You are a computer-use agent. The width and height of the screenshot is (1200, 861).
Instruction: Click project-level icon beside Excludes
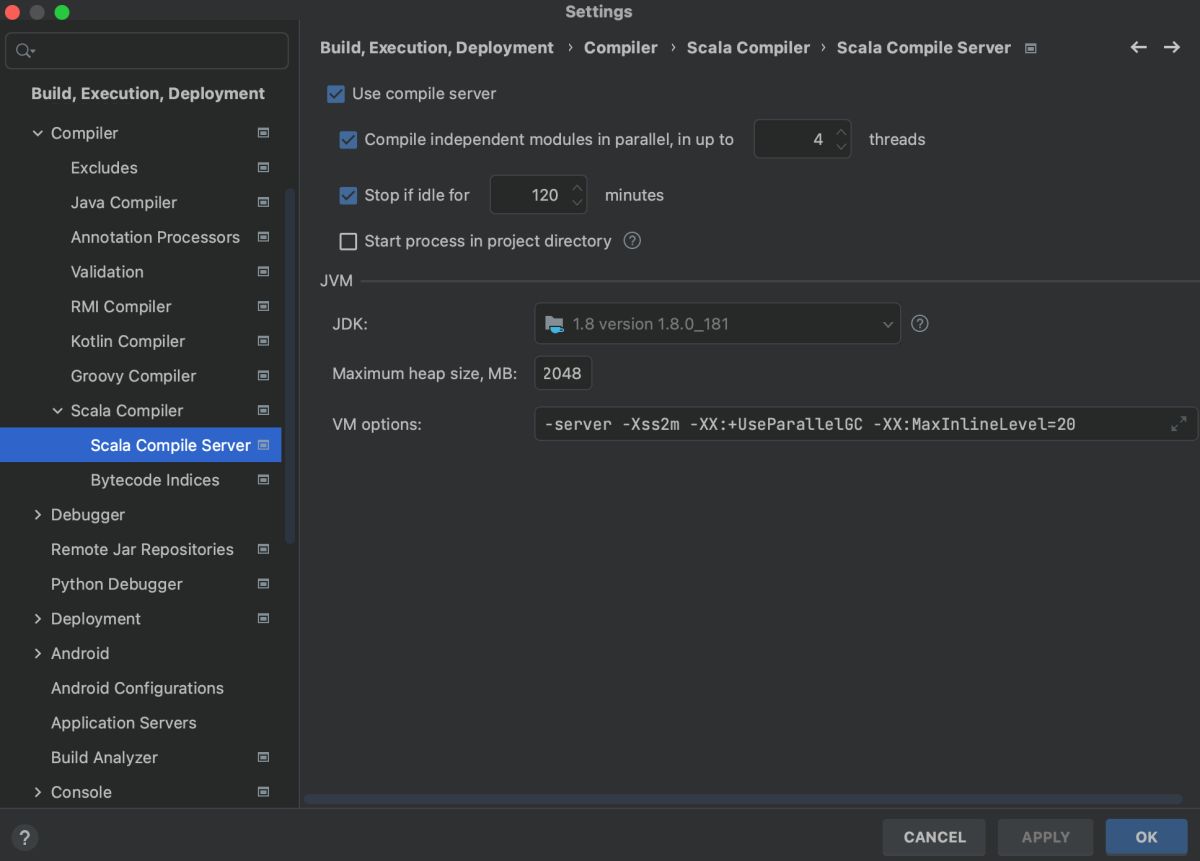pos(263,168)
